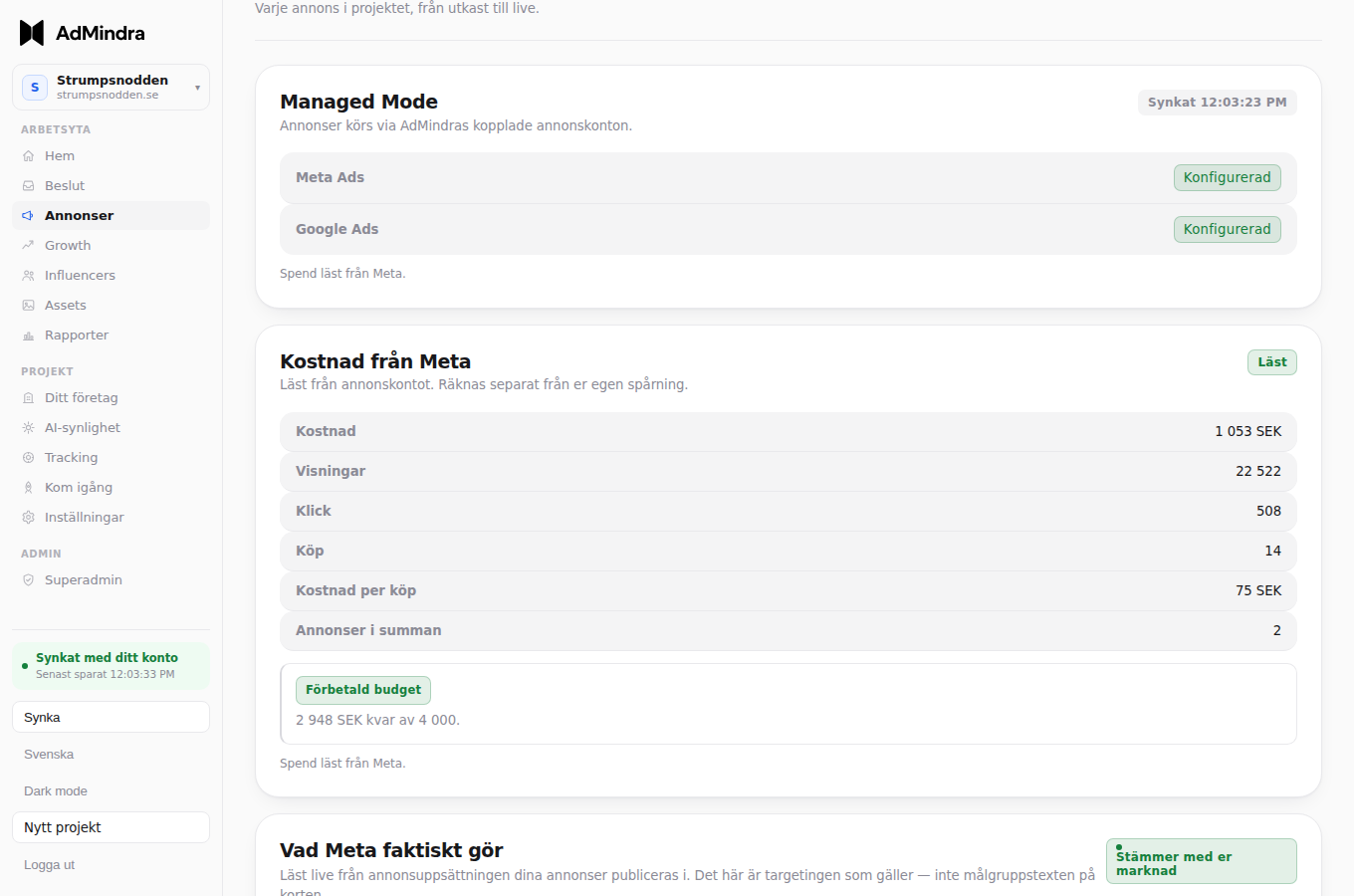
Task: Click the Ditt företag building icon
Action: (x=28, y=398)
